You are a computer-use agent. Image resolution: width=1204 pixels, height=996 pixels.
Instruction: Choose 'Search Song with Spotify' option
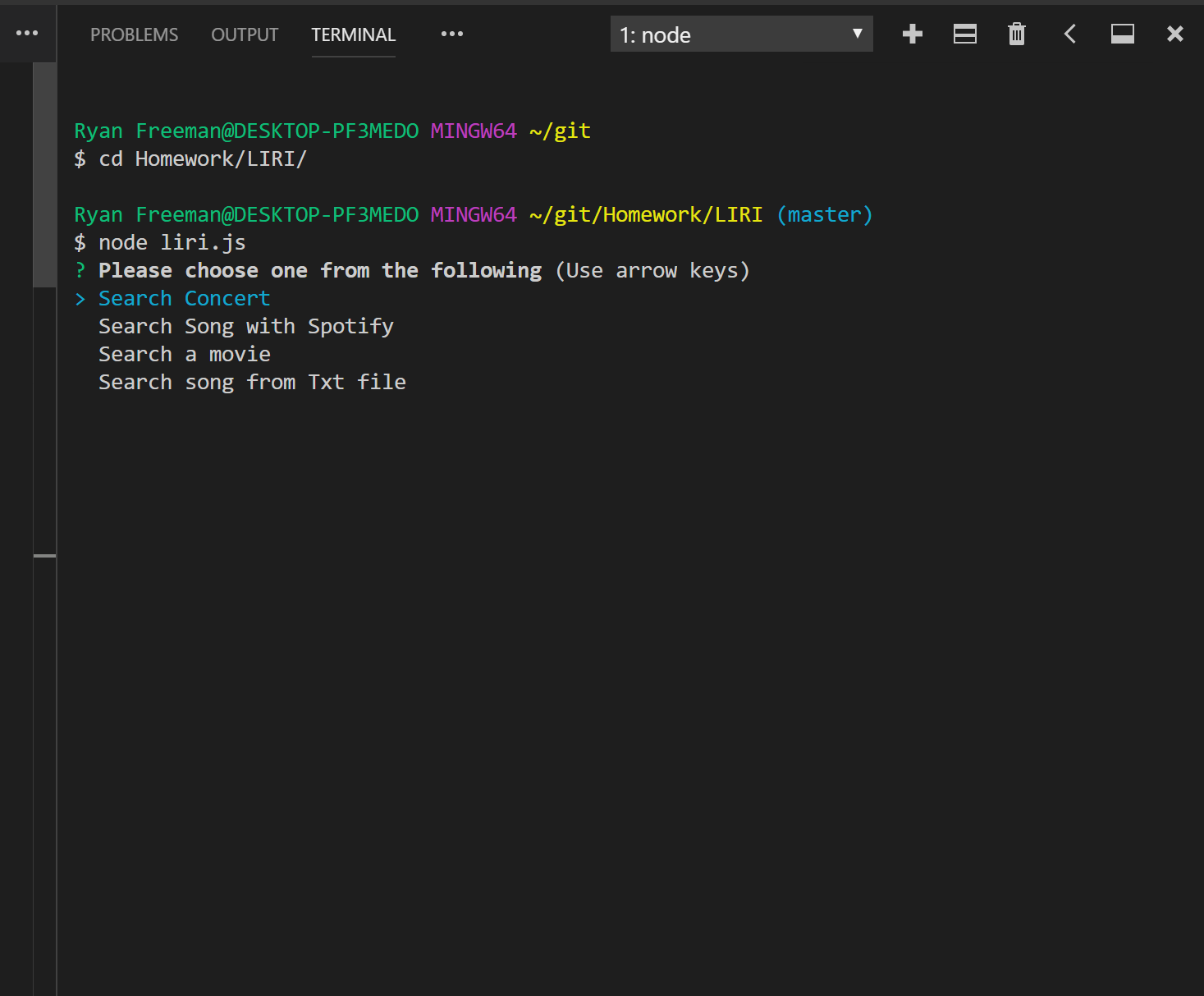[x=245, y=326]
